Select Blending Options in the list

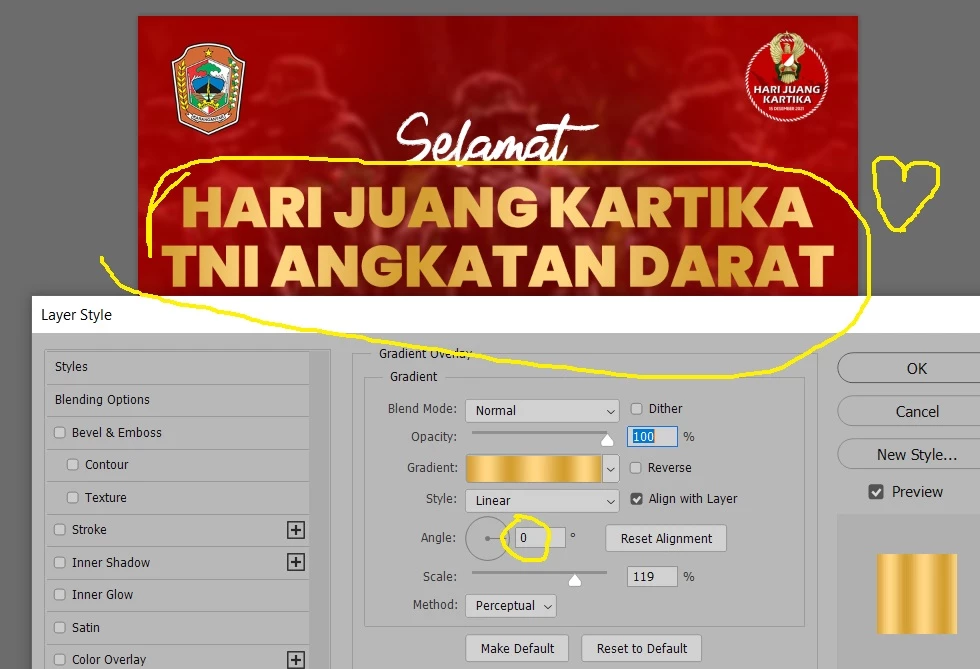(x=178, y=400)
